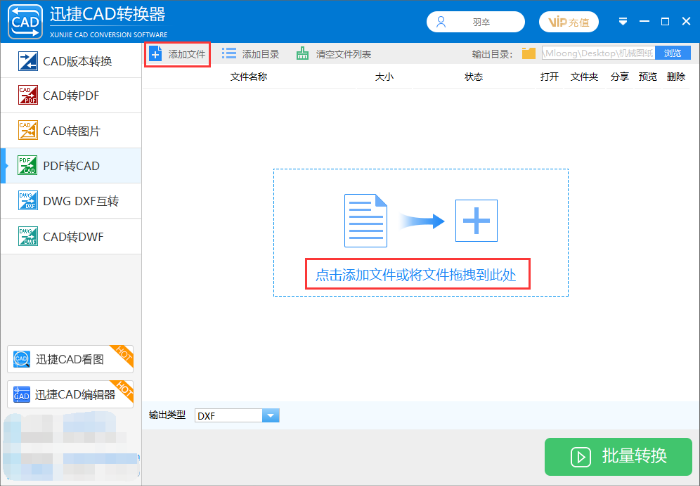Screen dimensions: 700x486
Task: Close the converter window
Action: (x=686, y=21)
